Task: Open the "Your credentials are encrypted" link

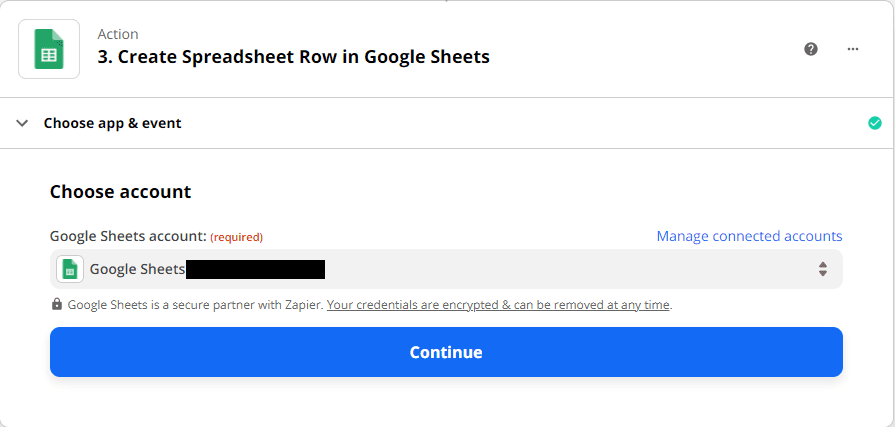Action: pos(498,304)
